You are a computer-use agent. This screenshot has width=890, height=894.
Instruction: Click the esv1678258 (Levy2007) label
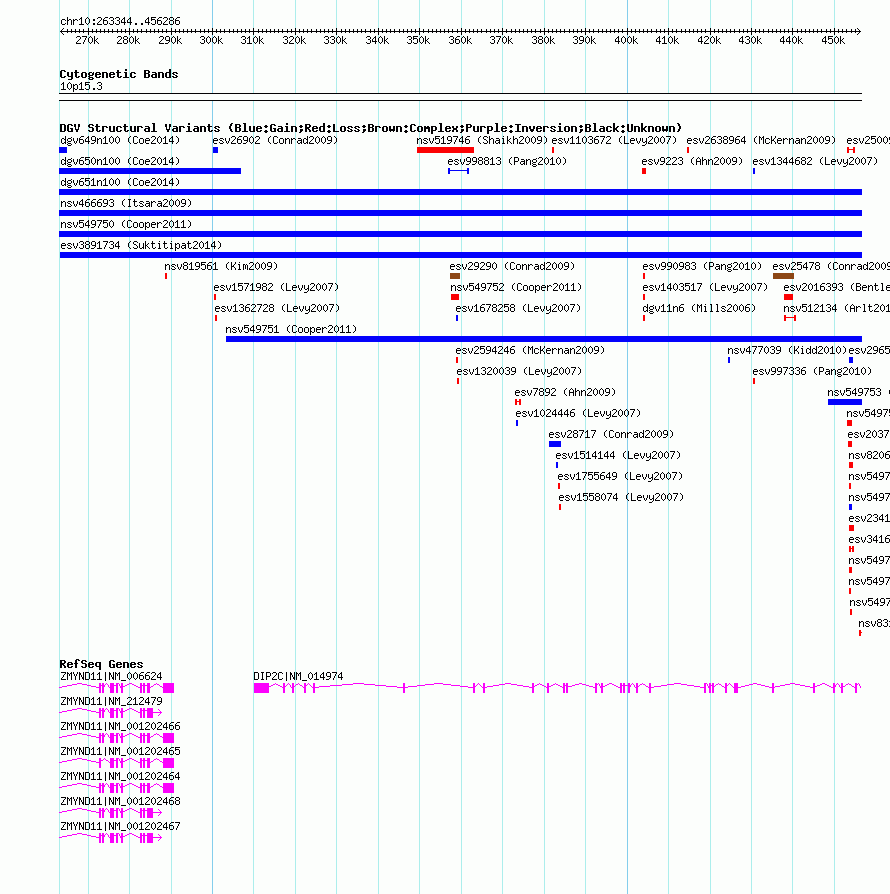pos(518,308)
